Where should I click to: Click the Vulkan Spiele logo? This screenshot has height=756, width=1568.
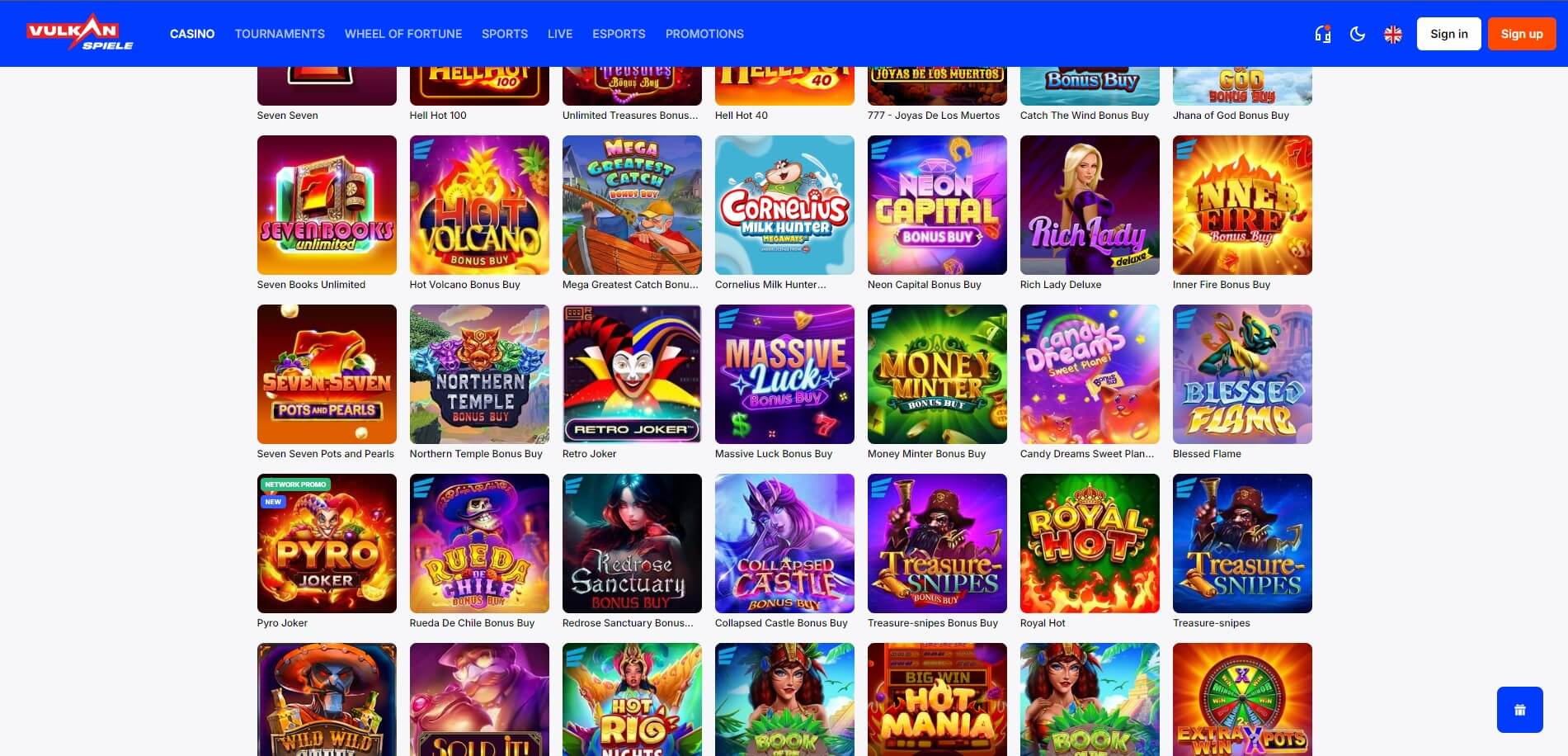80,33
